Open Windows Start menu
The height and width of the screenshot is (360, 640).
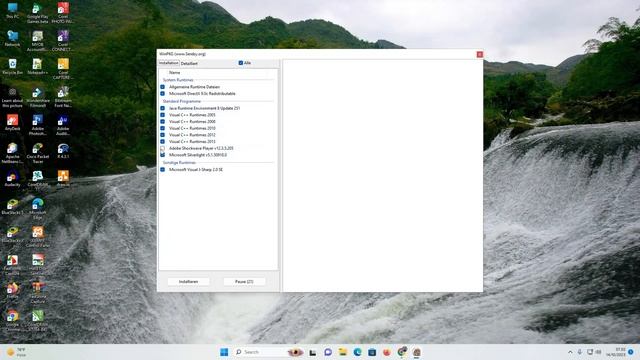pos(224,352)
